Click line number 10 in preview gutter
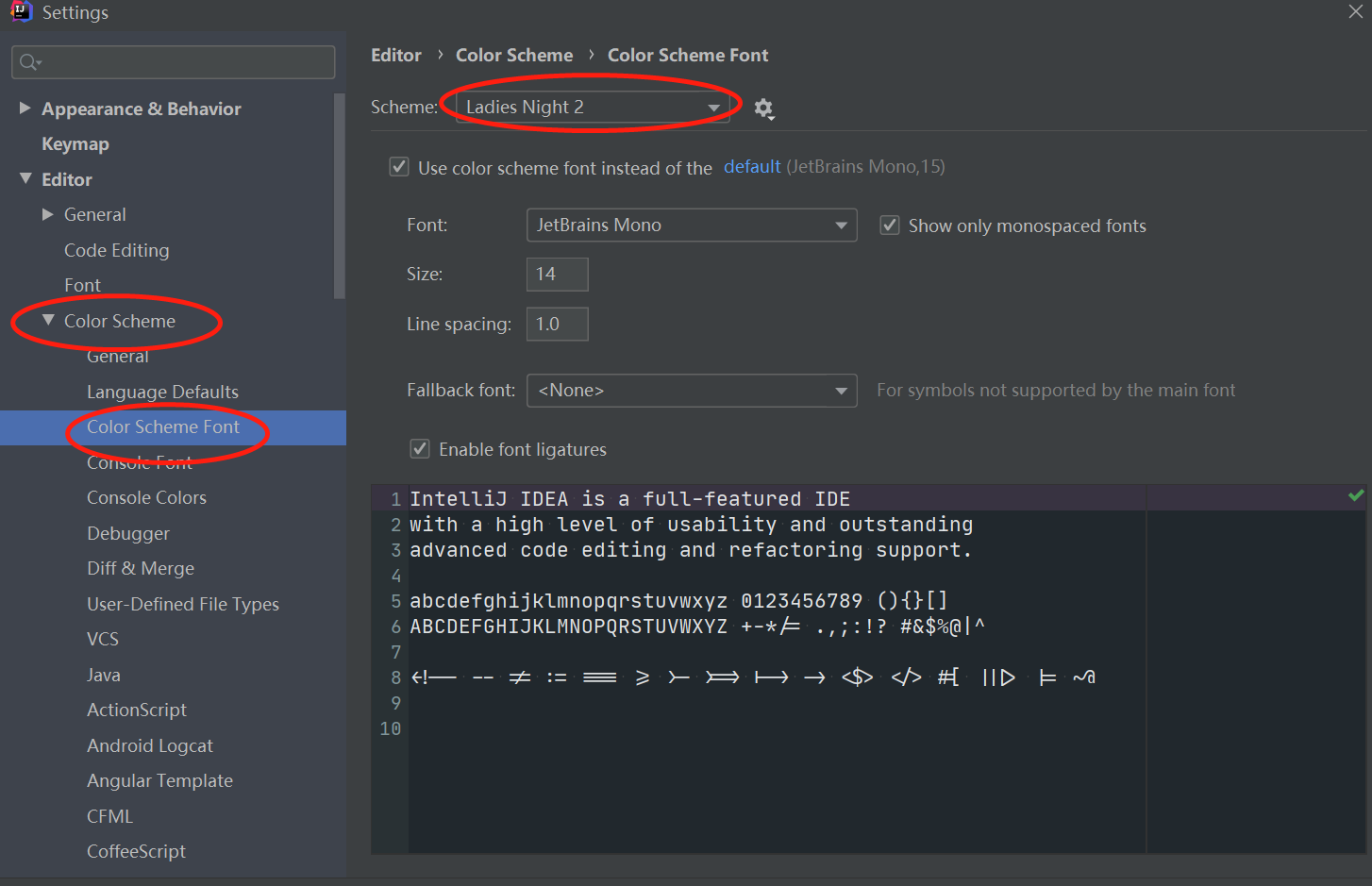The height and width of the screenshot is (886, 1372). coord(390,728)
